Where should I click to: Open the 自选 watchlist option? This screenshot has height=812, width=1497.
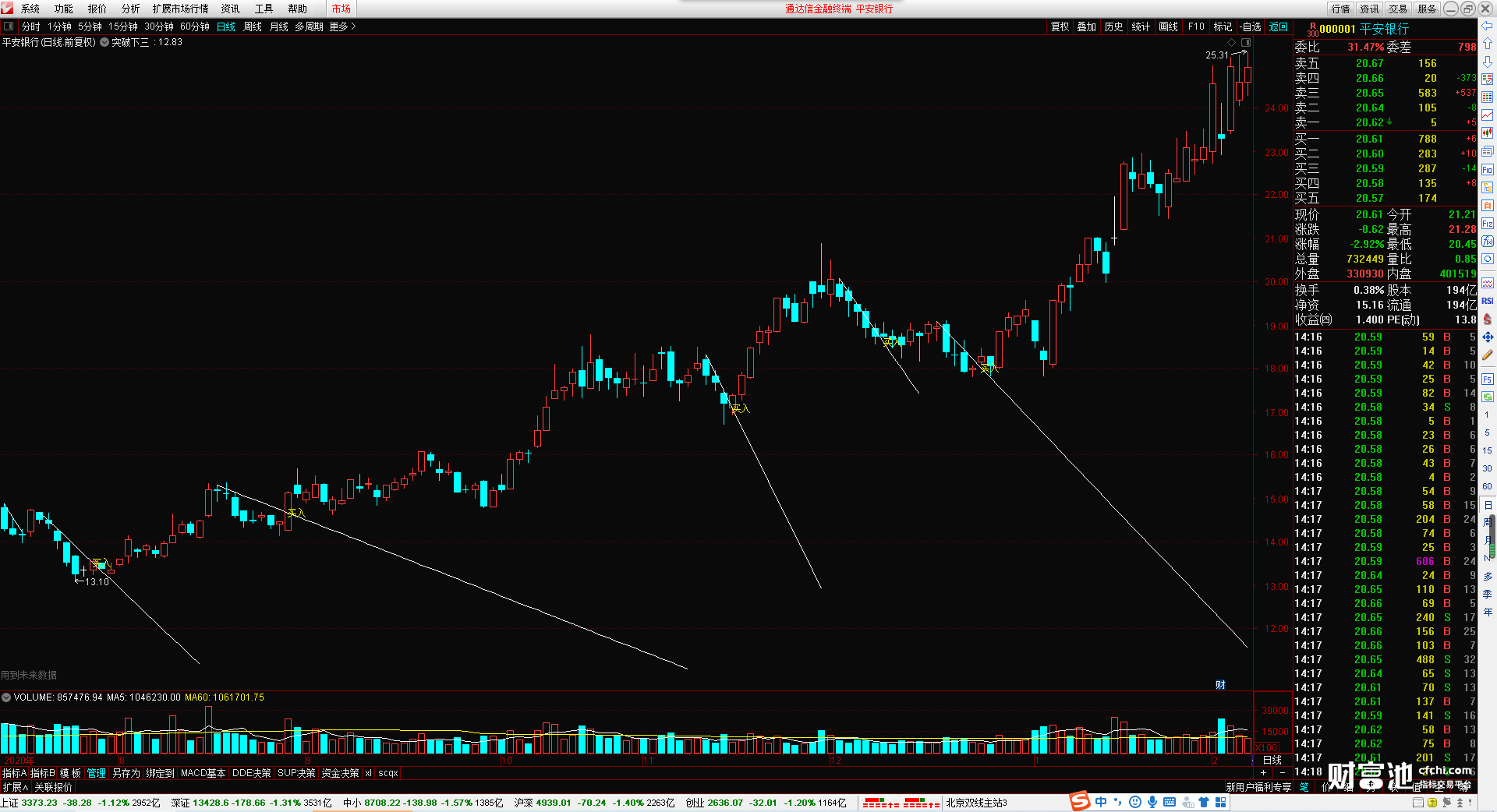(1251, 26)
